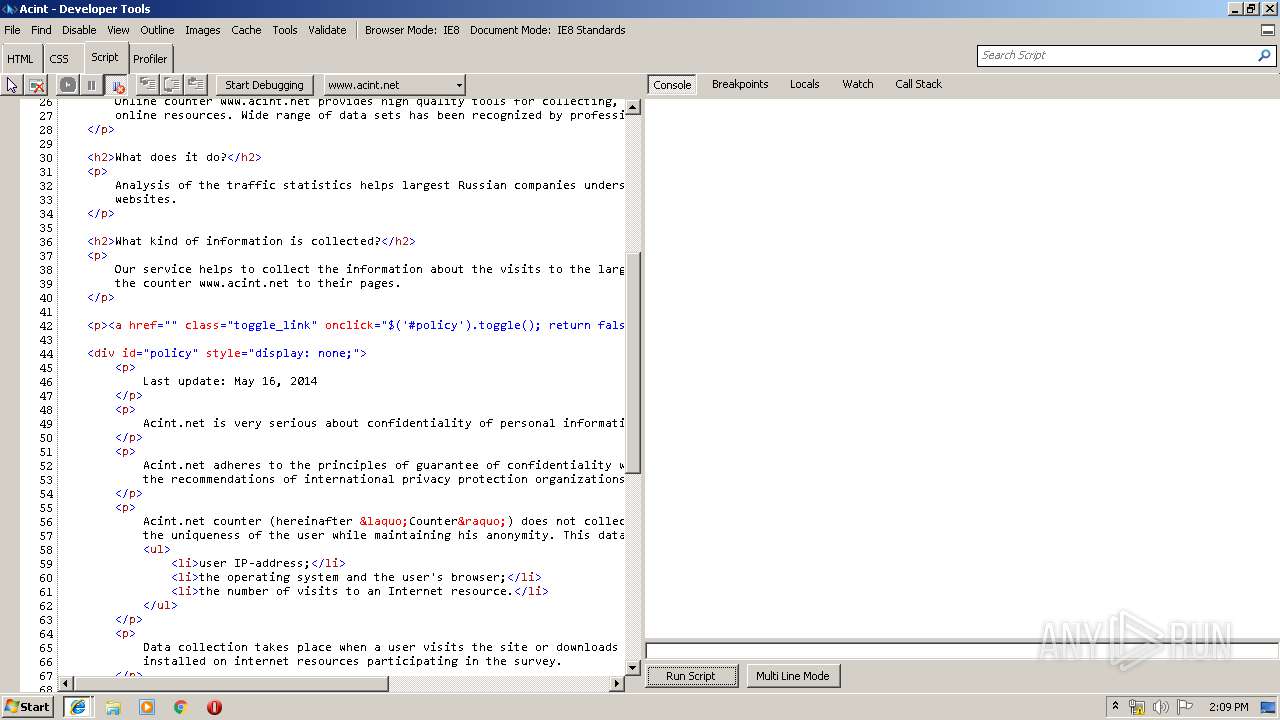This screenshot has width=1280, height=720.
Task: Open Google Chrome taskbar icon
Action: tap(181, 707)
